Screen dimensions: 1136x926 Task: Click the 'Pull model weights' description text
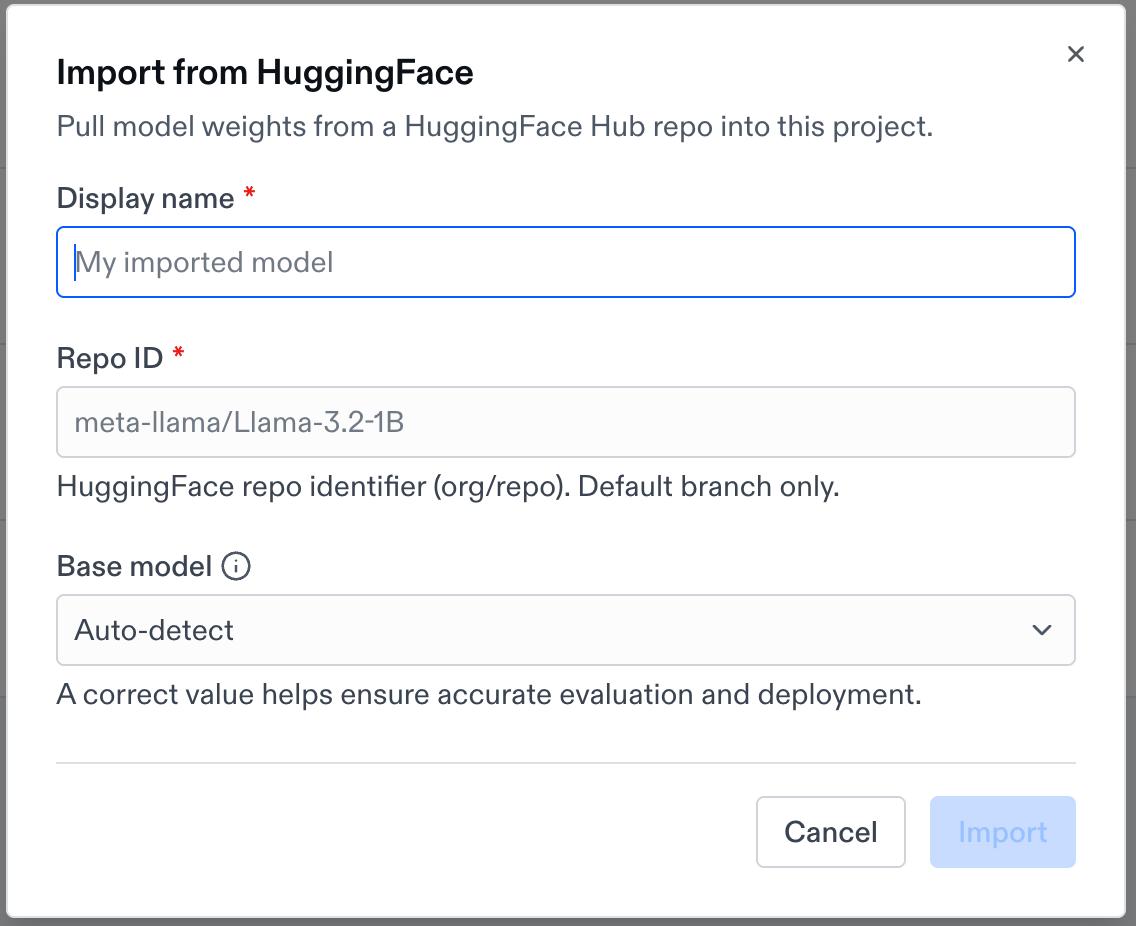point(495,127)
